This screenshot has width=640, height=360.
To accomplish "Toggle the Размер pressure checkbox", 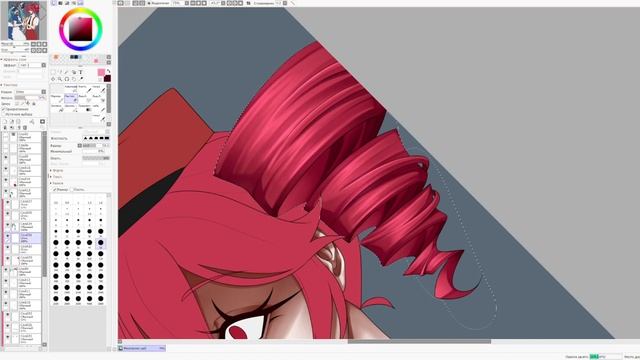I will click(54, 189).
